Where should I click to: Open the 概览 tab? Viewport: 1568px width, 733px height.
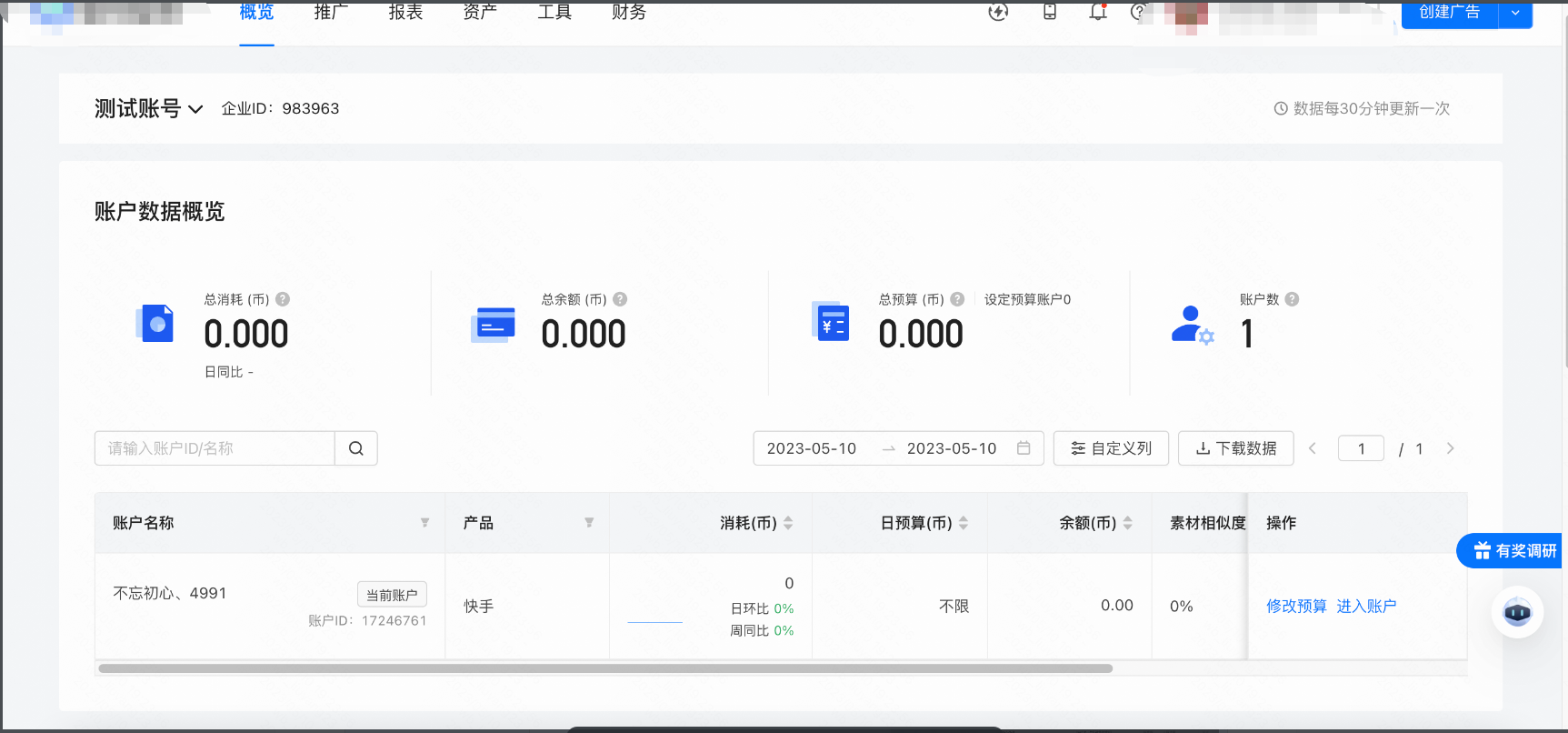pyautogui.click(x=256, y=12)
